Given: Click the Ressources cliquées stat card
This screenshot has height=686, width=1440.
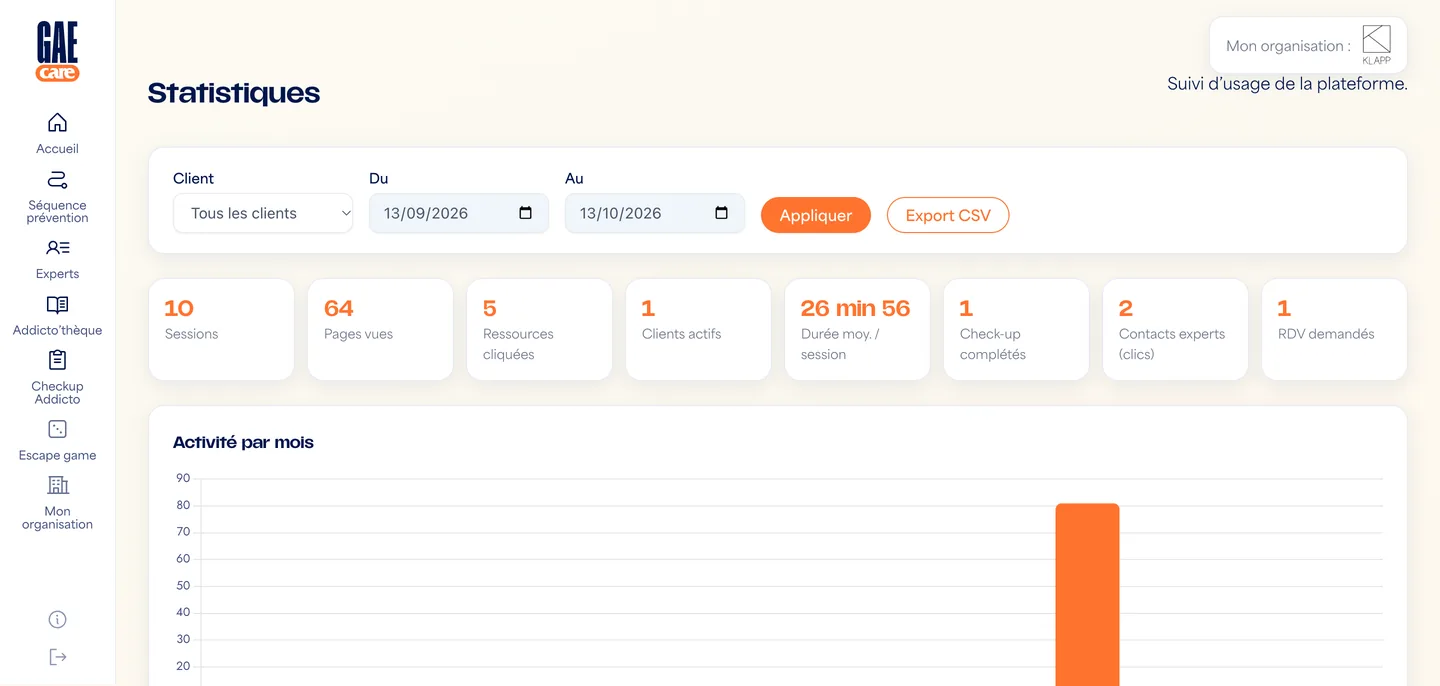Looking at the screenshot, I should tap(539, 329).
